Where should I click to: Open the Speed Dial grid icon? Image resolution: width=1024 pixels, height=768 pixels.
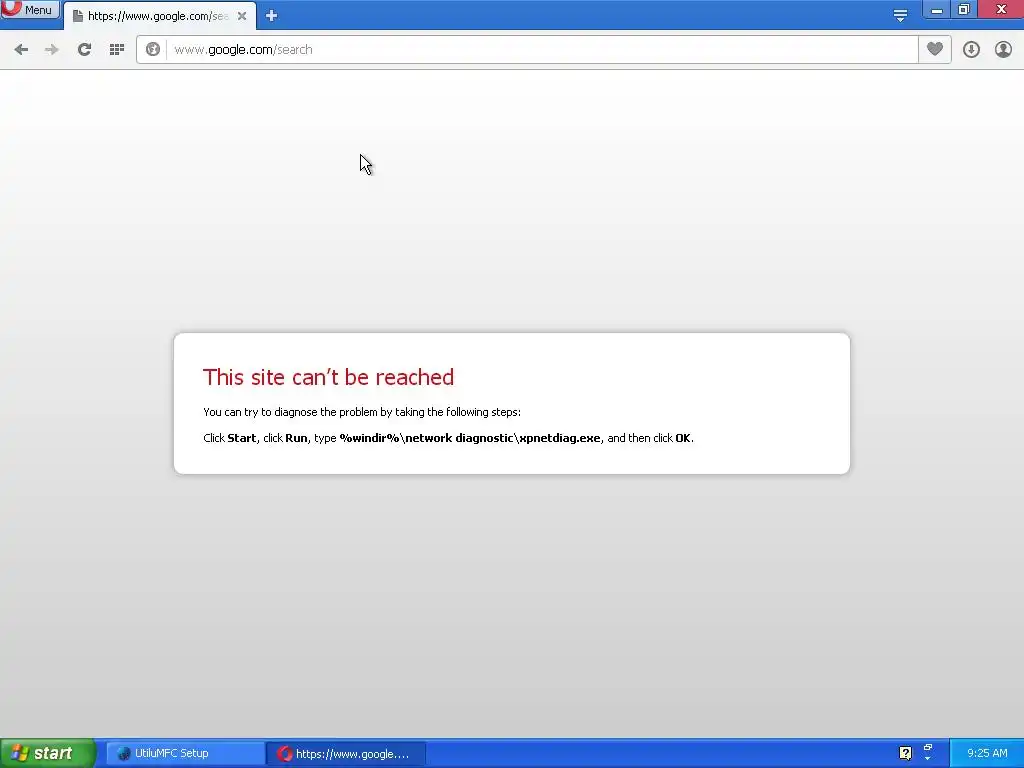[117, 50]
